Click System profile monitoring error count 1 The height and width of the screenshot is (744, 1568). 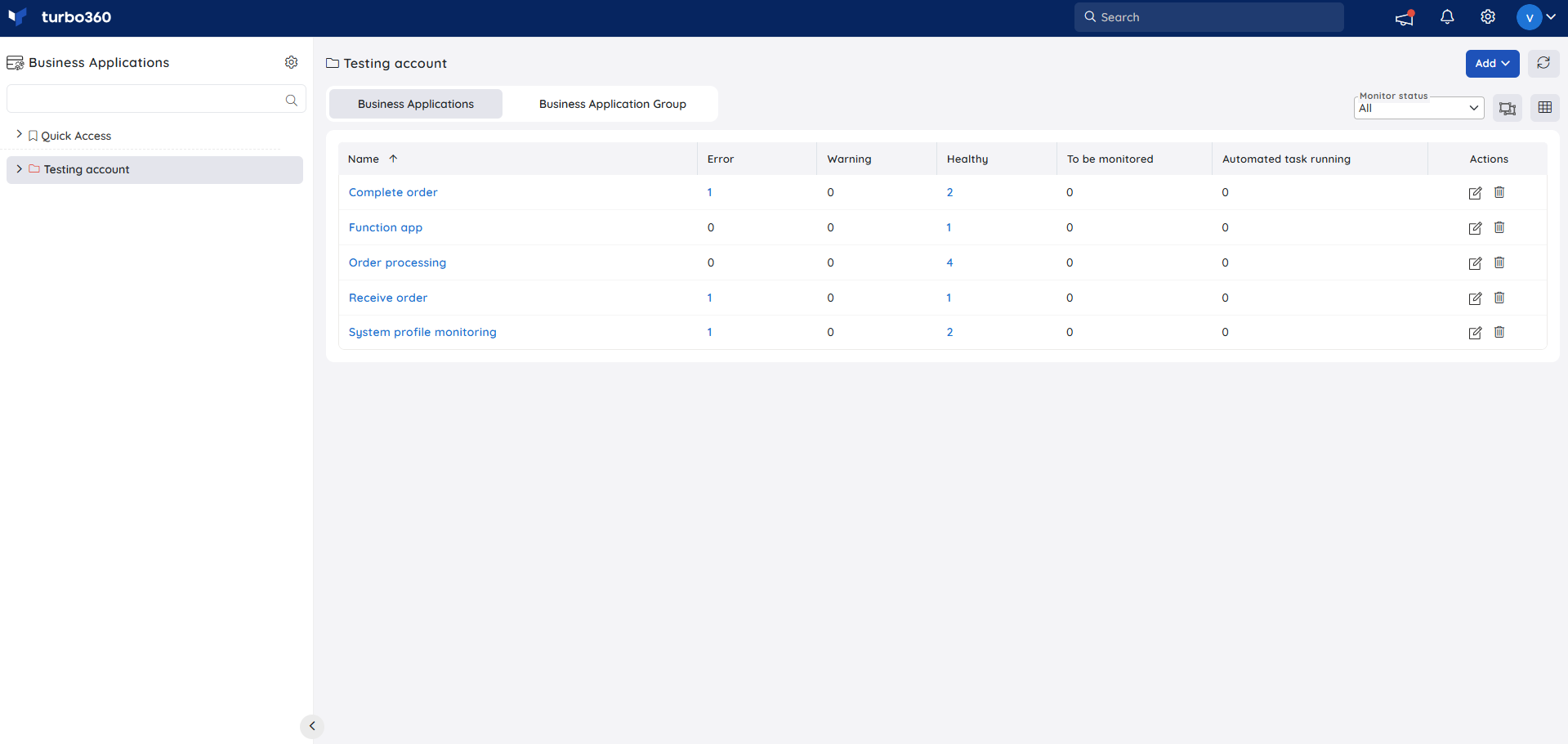coord(709,332)
